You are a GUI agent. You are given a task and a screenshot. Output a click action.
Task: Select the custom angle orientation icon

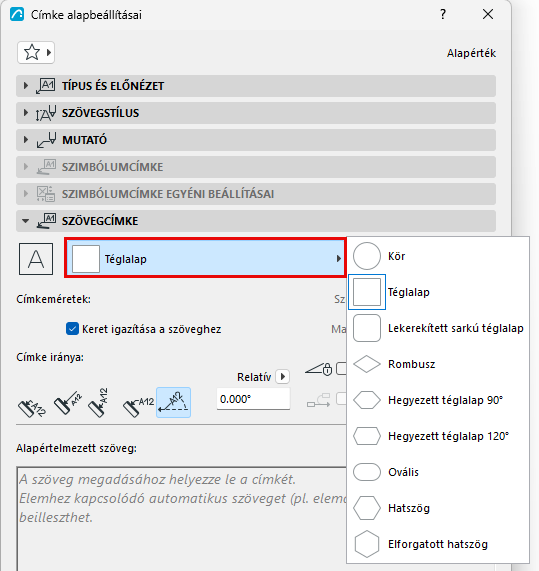(173, 402)
